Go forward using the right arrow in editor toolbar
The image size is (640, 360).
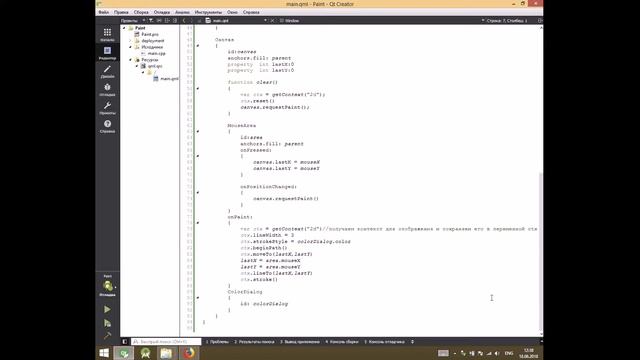click(192, 20)
